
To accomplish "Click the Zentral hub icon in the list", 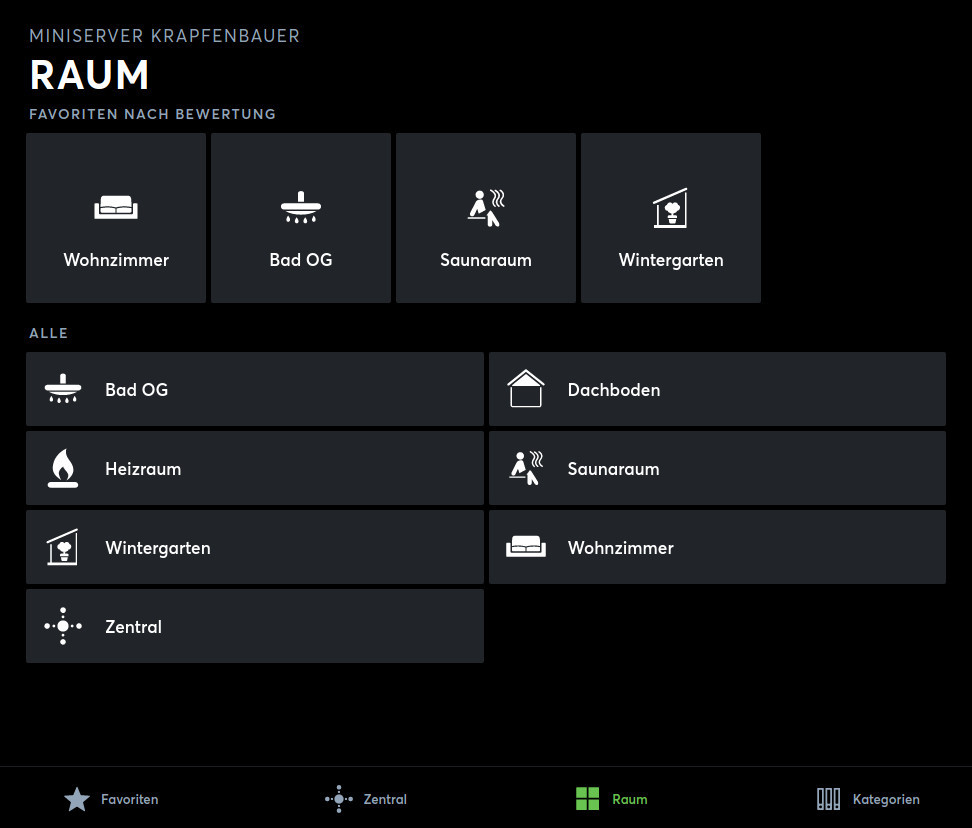I will [x=63, y=626].
